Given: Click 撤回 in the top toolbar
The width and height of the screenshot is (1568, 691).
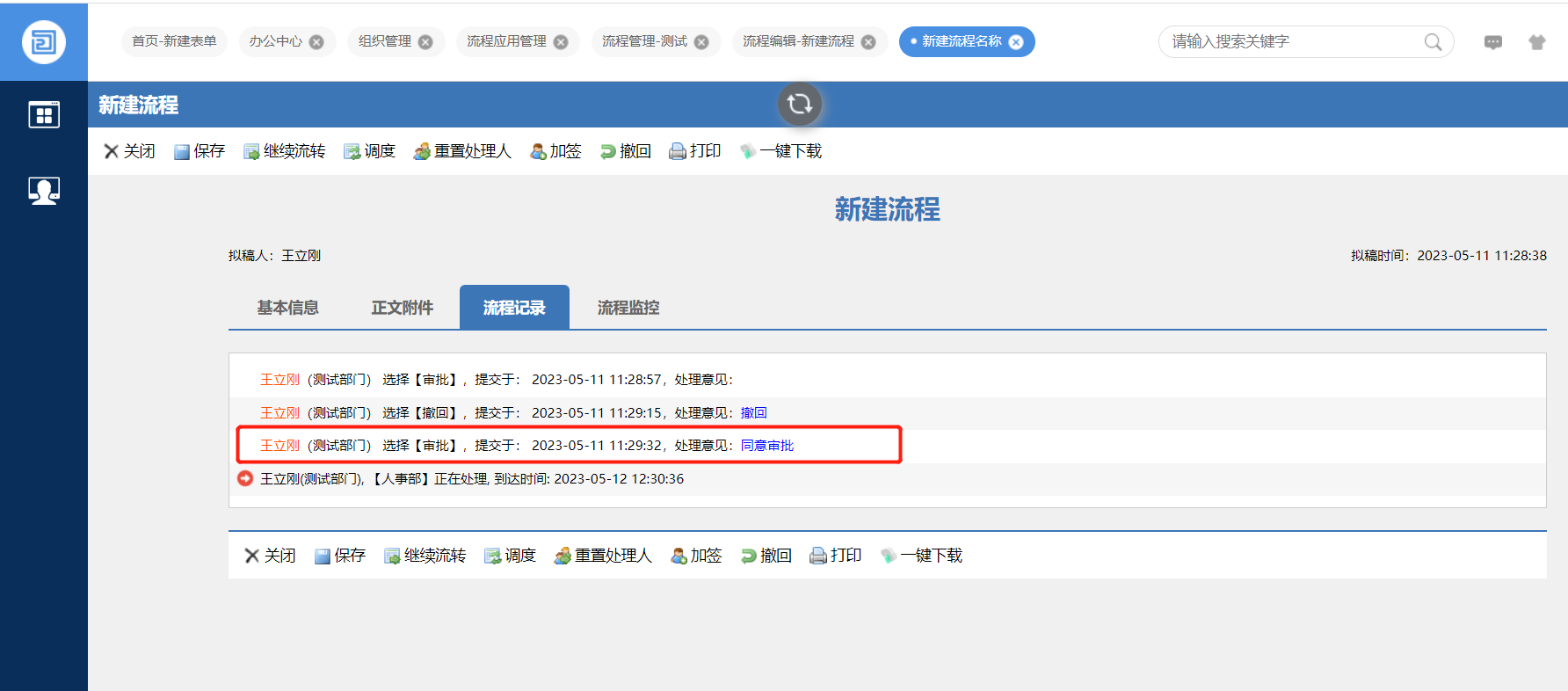Looking at the screenshot, I should pyautogui.click(x=625, y=151).
